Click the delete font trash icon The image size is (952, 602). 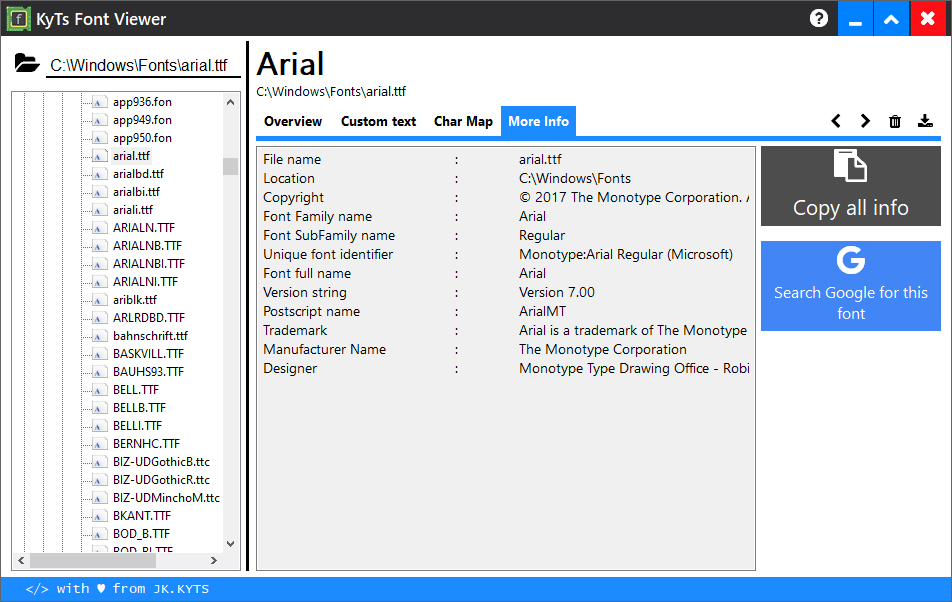pyautogui.click(x=895, y=121)
